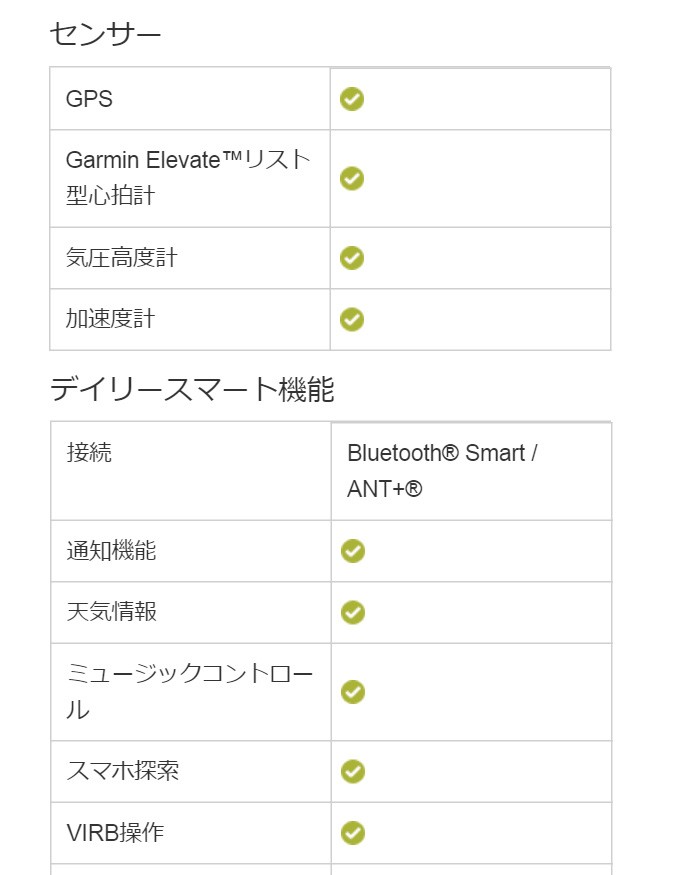Select the デイリースマート機能 section heading

192,389
